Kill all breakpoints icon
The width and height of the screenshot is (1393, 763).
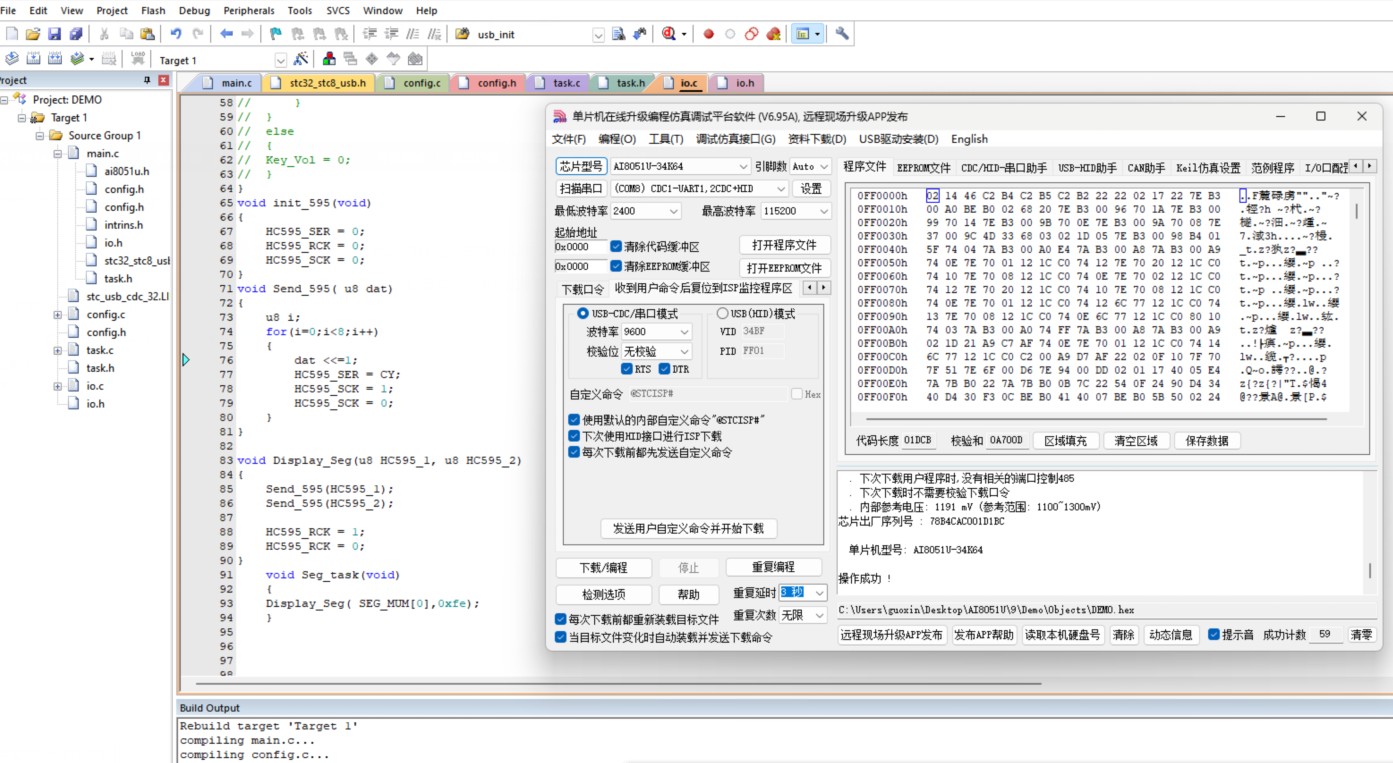773,34
